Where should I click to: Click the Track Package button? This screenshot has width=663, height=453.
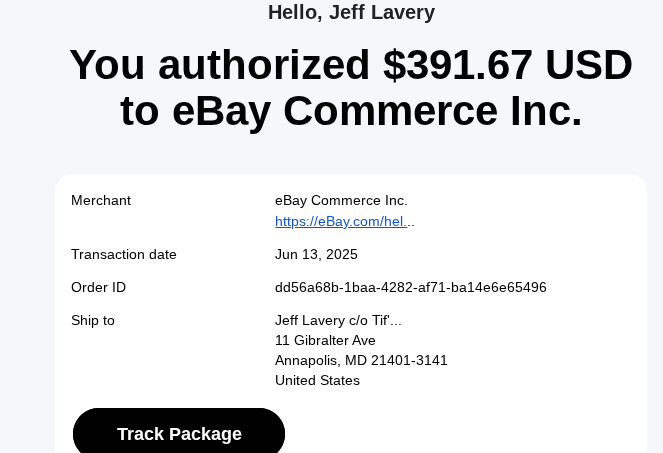click(179, 433)
